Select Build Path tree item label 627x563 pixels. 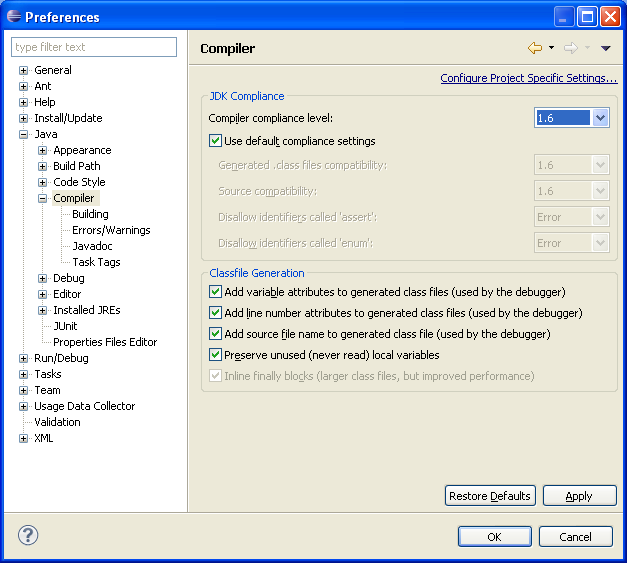(77, 166)
